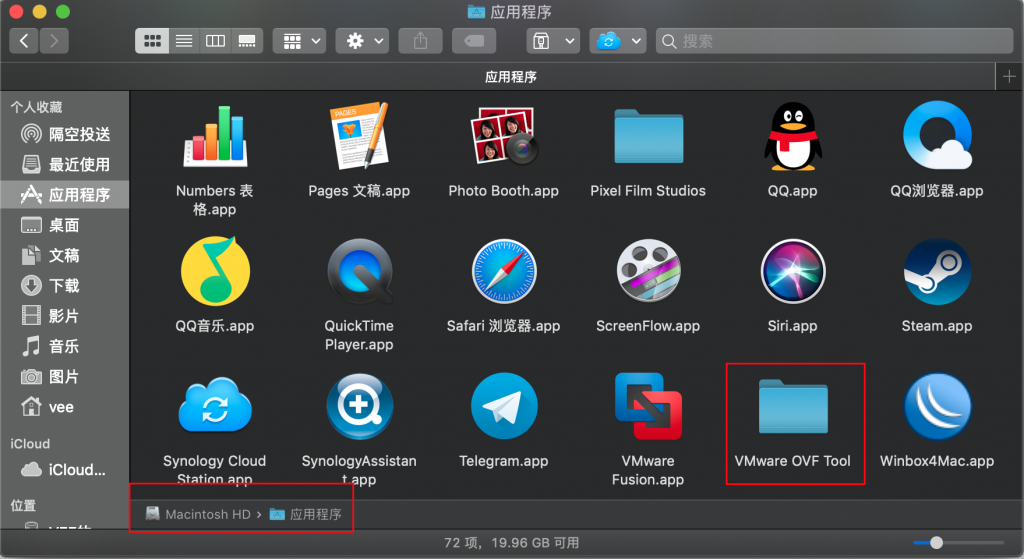Screen dimensions: 1024x559
Task: Switch to list view mode
Action: coord(184,41)
